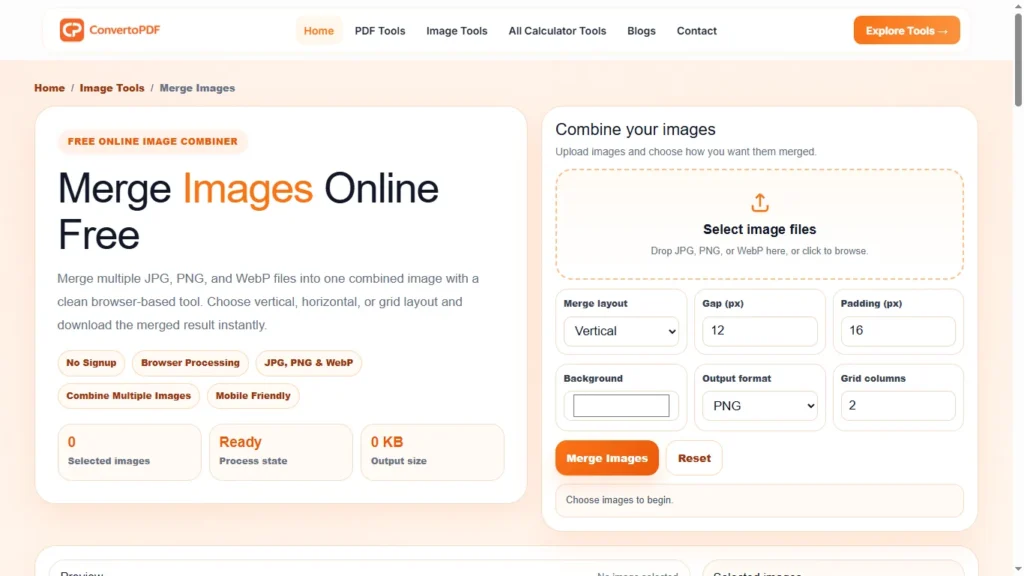Click Select image files drop zone
Viewport: 1024px width, 576px height.
click(x=760, y=224)
